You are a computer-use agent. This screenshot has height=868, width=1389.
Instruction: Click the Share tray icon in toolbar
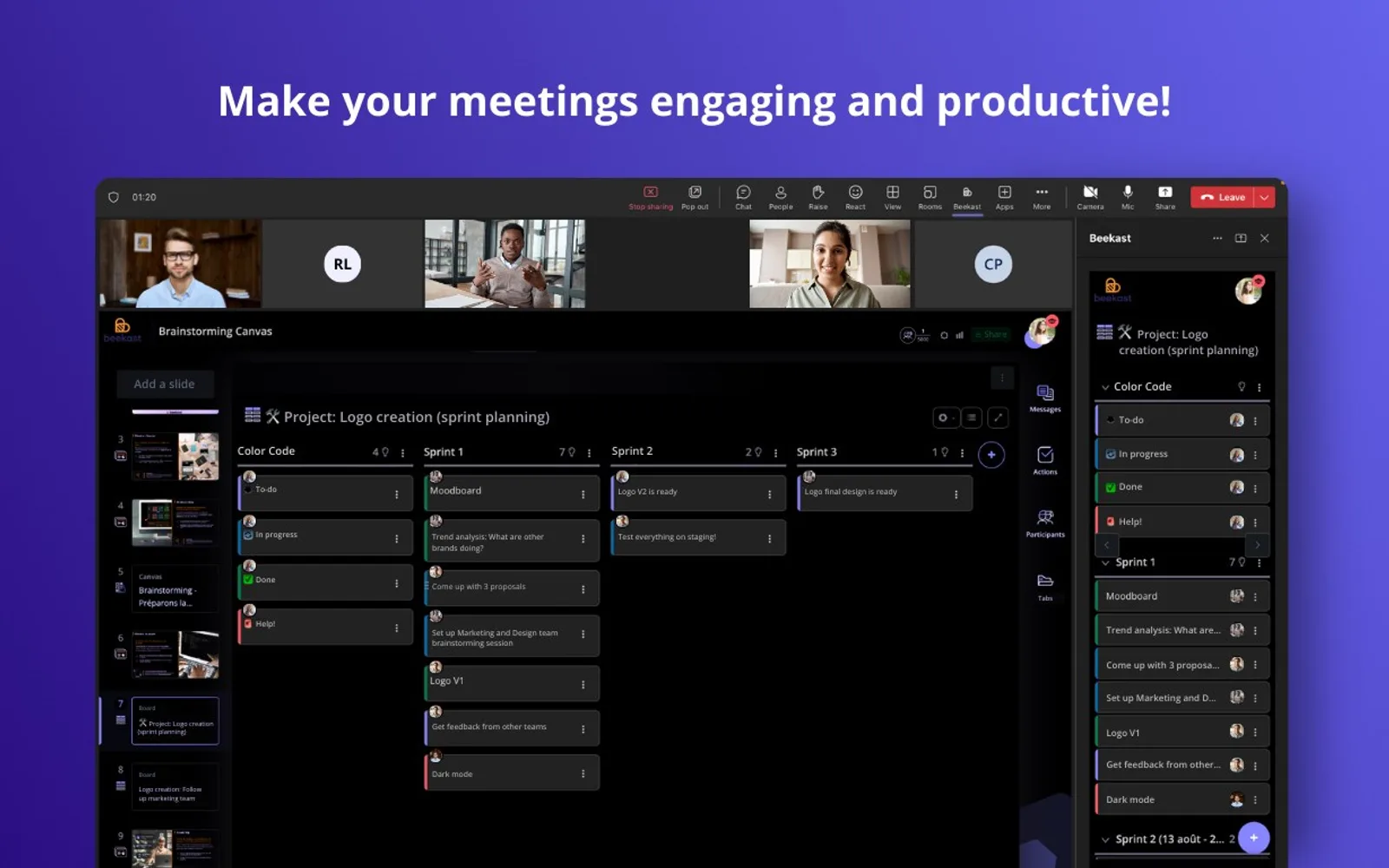[x=1165, y=197]
